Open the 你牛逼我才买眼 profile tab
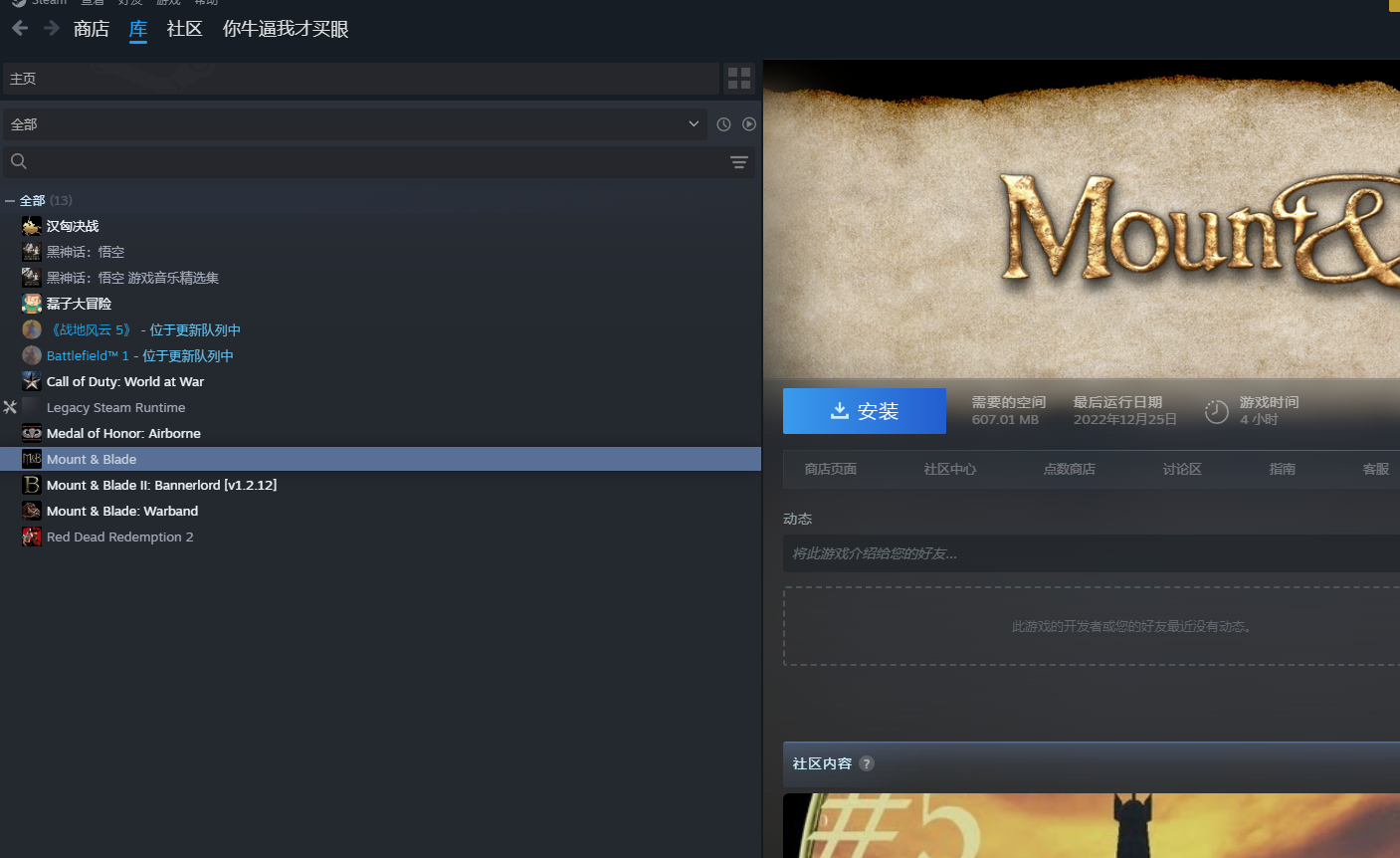This screenshot has width=1400, height=858. pyautogui.click(x=286, y=29)
